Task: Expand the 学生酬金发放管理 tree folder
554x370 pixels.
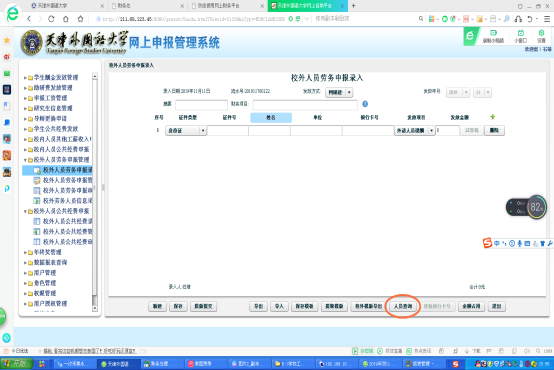Action: [x=25, y=78]
